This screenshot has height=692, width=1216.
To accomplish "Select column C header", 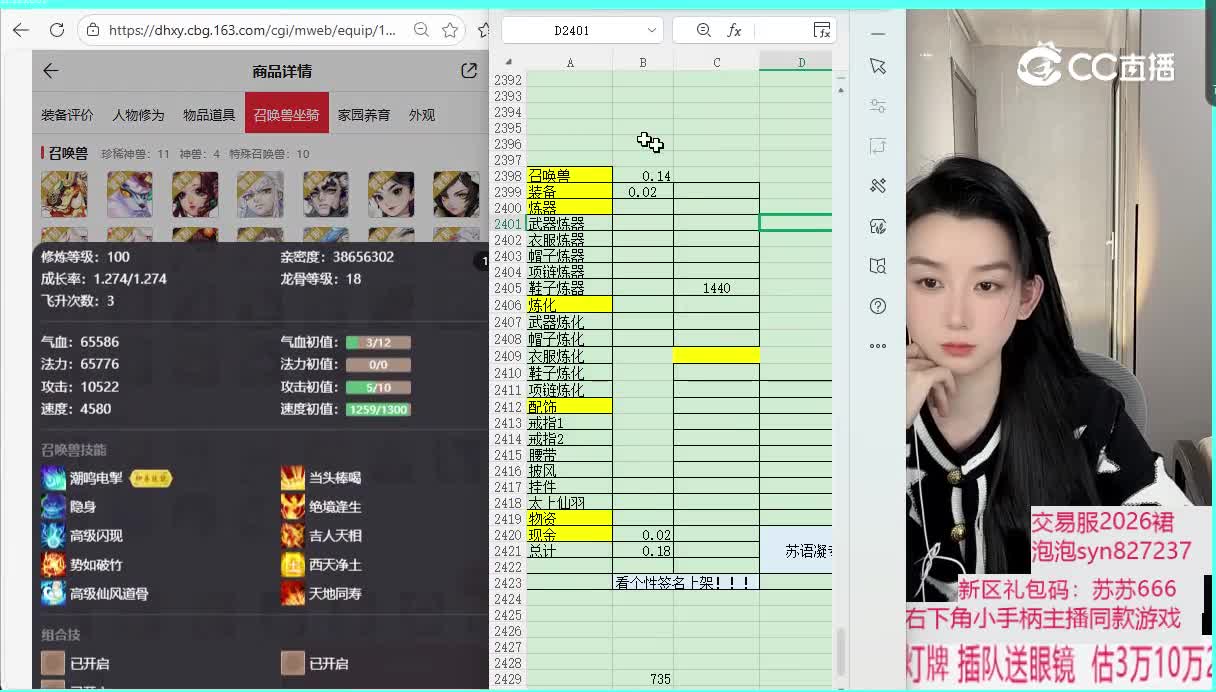I will tap(717, 63).
